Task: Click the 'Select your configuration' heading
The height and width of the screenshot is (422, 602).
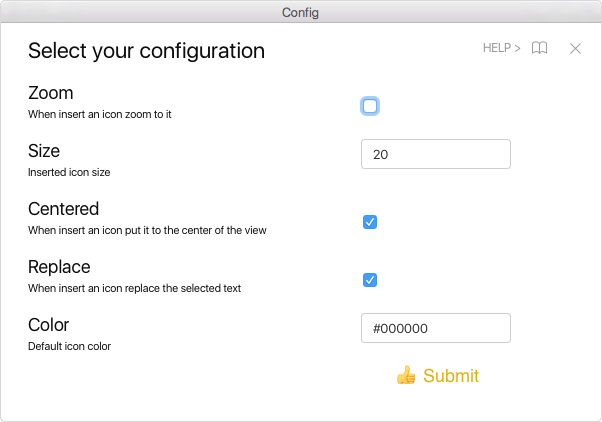Action: pos(146,51)
